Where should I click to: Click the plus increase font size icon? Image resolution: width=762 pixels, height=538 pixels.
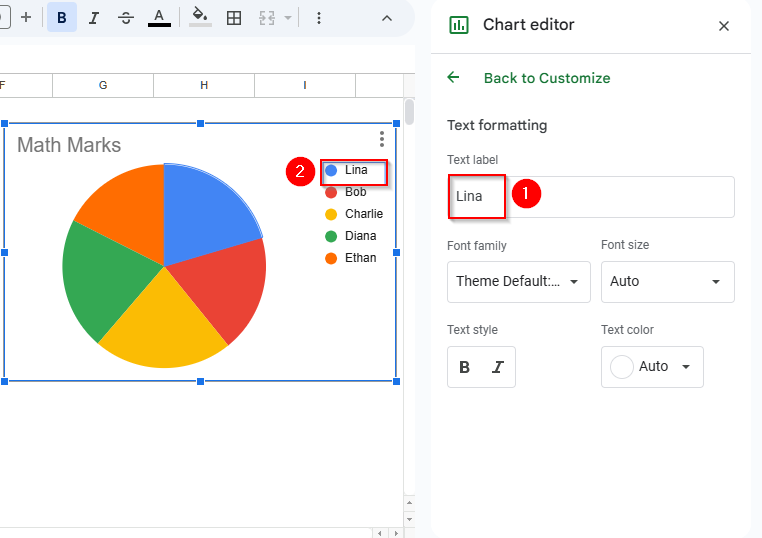pyautogui.click(x=26, y=17)
